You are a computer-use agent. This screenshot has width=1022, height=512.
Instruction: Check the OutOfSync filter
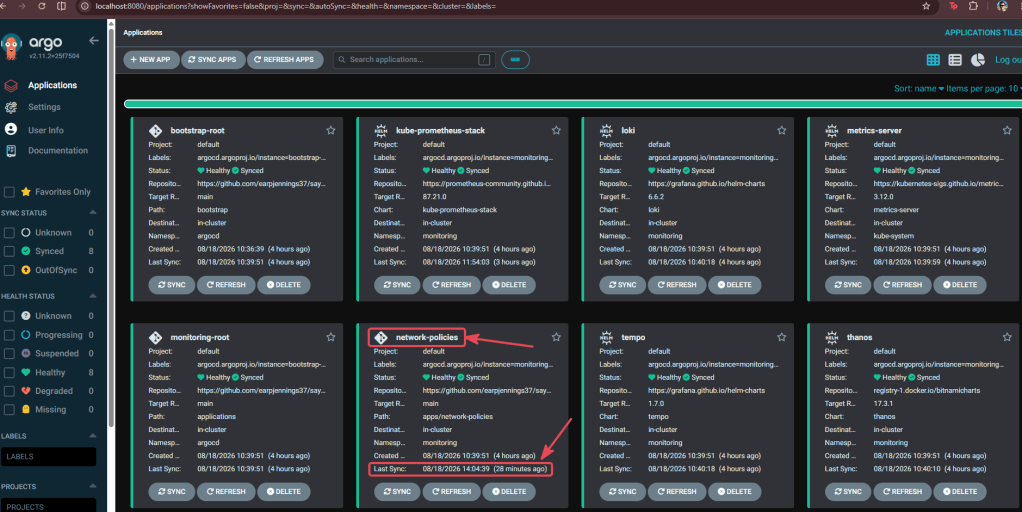[9, 270]
